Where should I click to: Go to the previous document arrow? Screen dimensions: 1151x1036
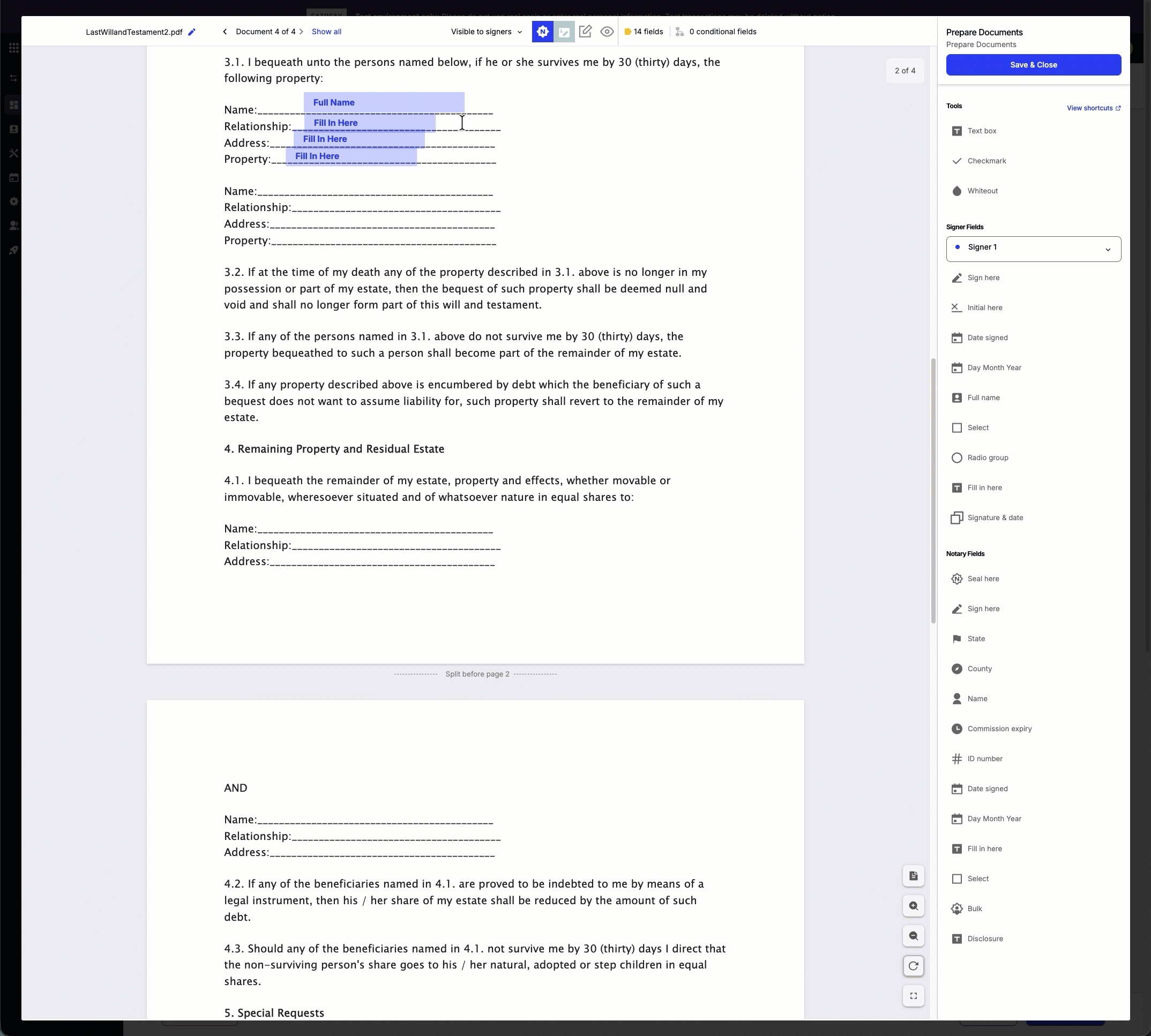[x=225, y=32]
